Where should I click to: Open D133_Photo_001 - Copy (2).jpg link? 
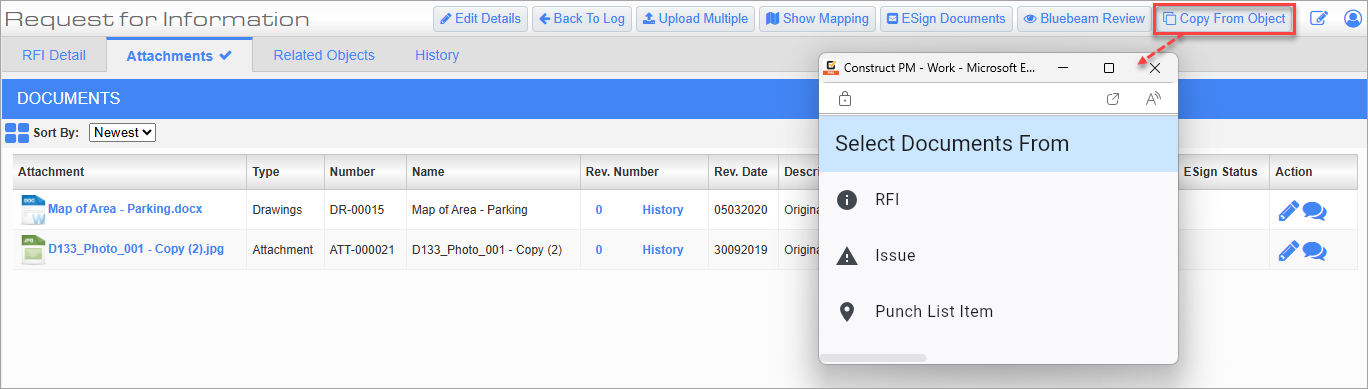tap(136, 249)
